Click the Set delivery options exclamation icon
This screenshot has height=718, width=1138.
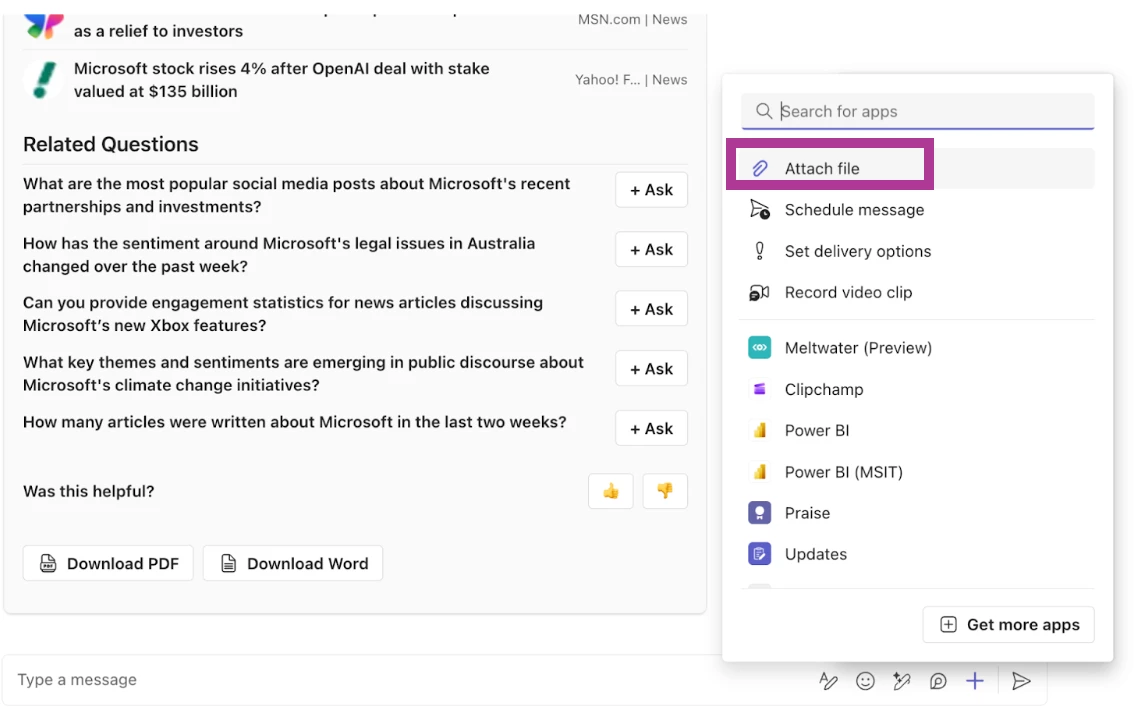(x=759, y=251)
